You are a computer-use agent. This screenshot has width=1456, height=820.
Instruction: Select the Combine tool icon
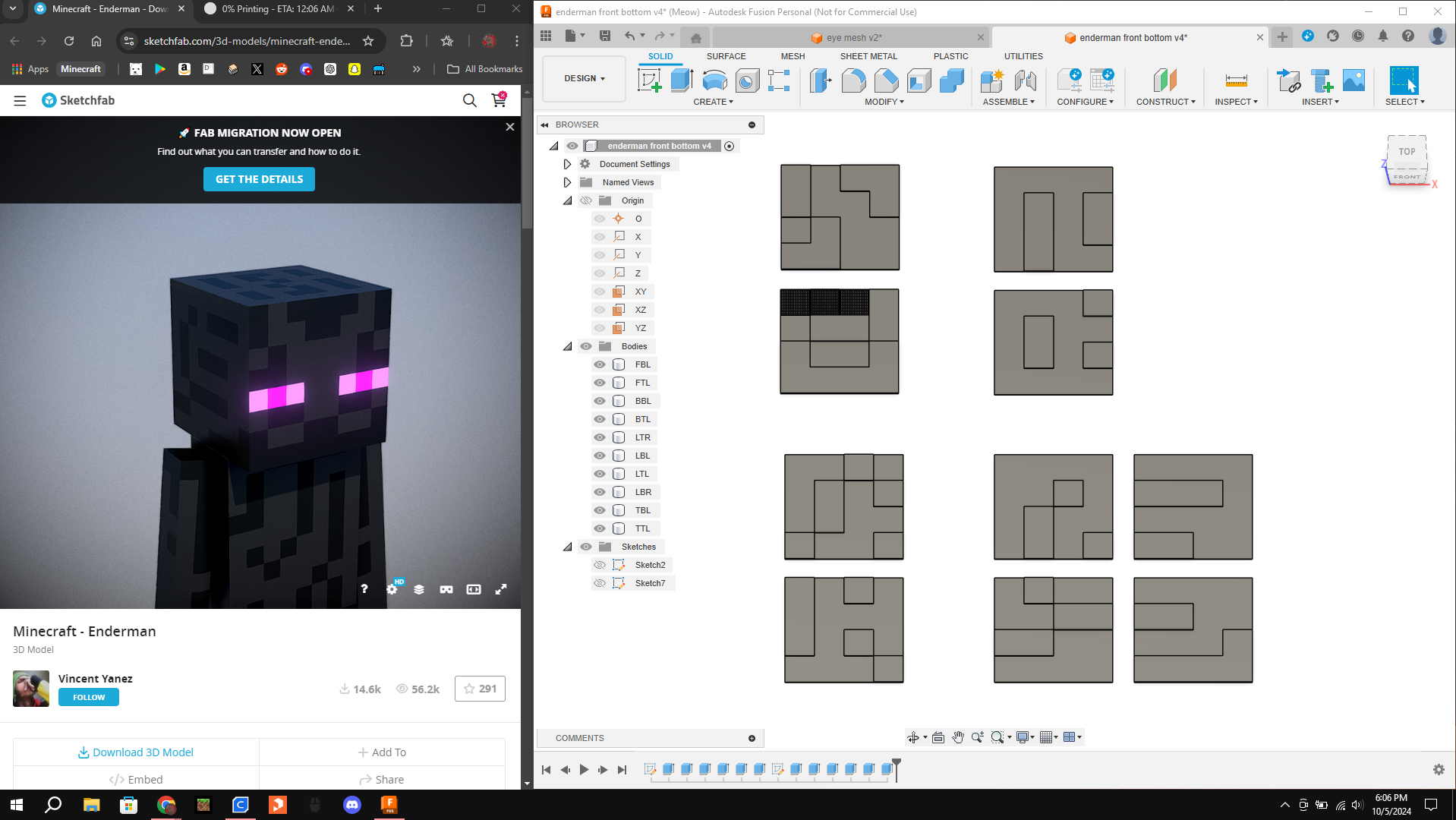click(951, 80)
